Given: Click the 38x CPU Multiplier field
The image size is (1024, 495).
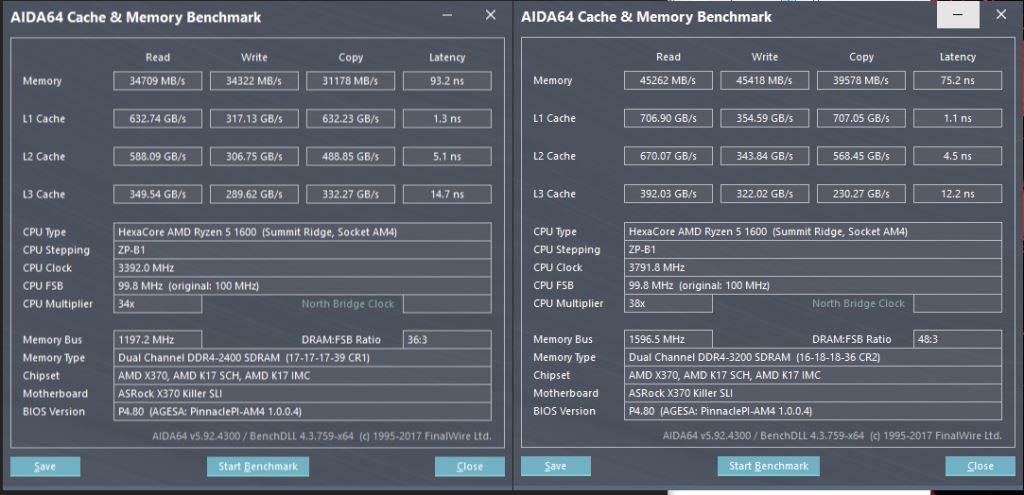Looking at the screenshot, I should (x=669, y=303).
